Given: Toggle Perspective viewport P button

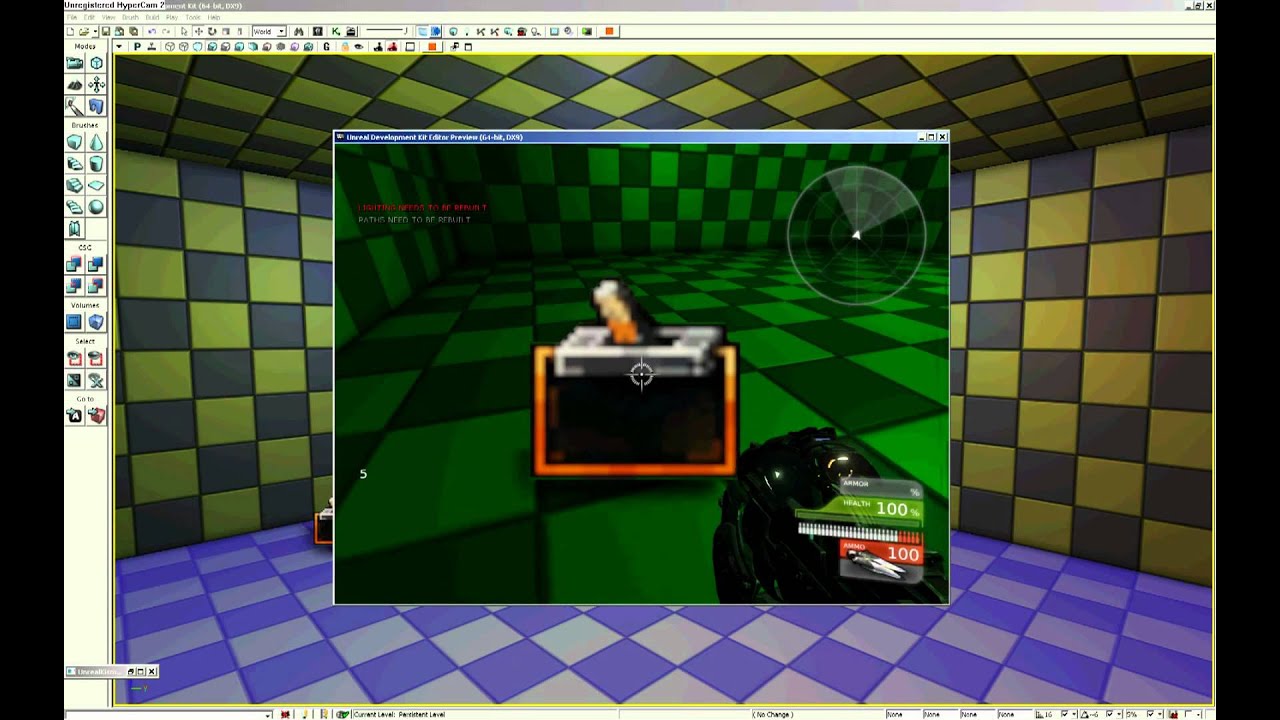Looking at the screenshot, I should click(x=137, y=47).
